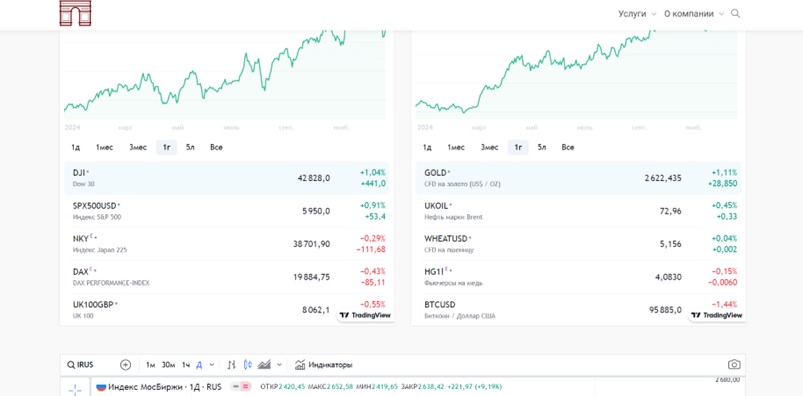Click the company arch logo

75,13
